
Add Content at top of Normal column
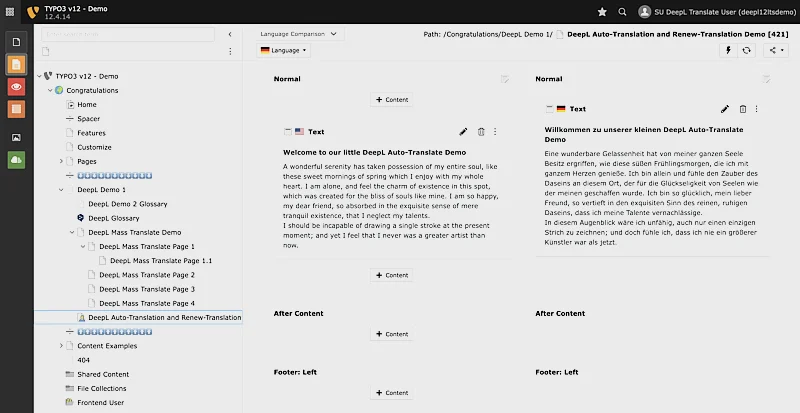[x=392, y=100]
